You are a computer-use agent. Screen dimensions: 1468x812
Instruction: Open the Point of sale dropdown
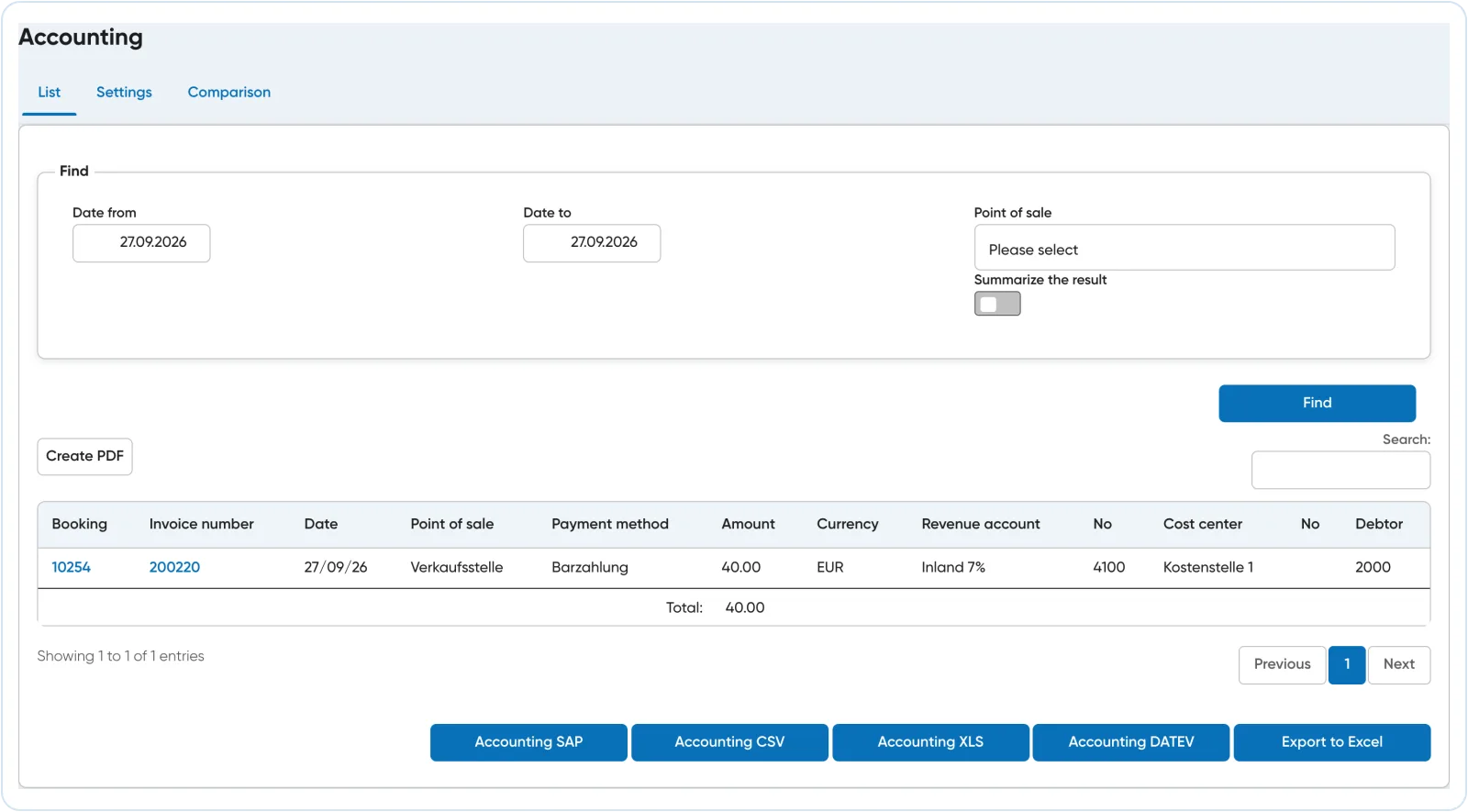[1184, 248]
